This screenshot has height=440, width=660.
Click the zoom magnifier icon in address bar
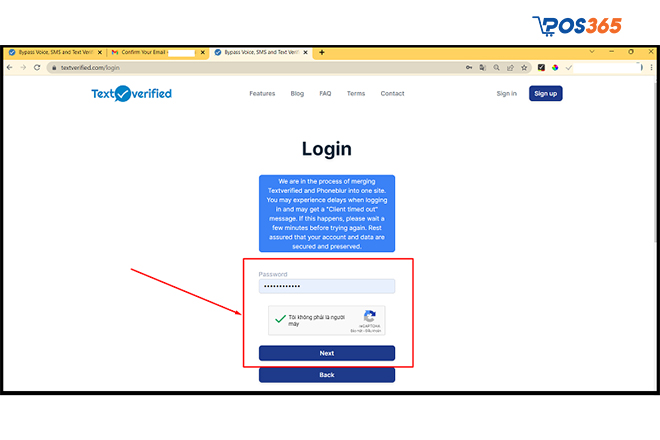pyautogui.click(x=497, y=67)
